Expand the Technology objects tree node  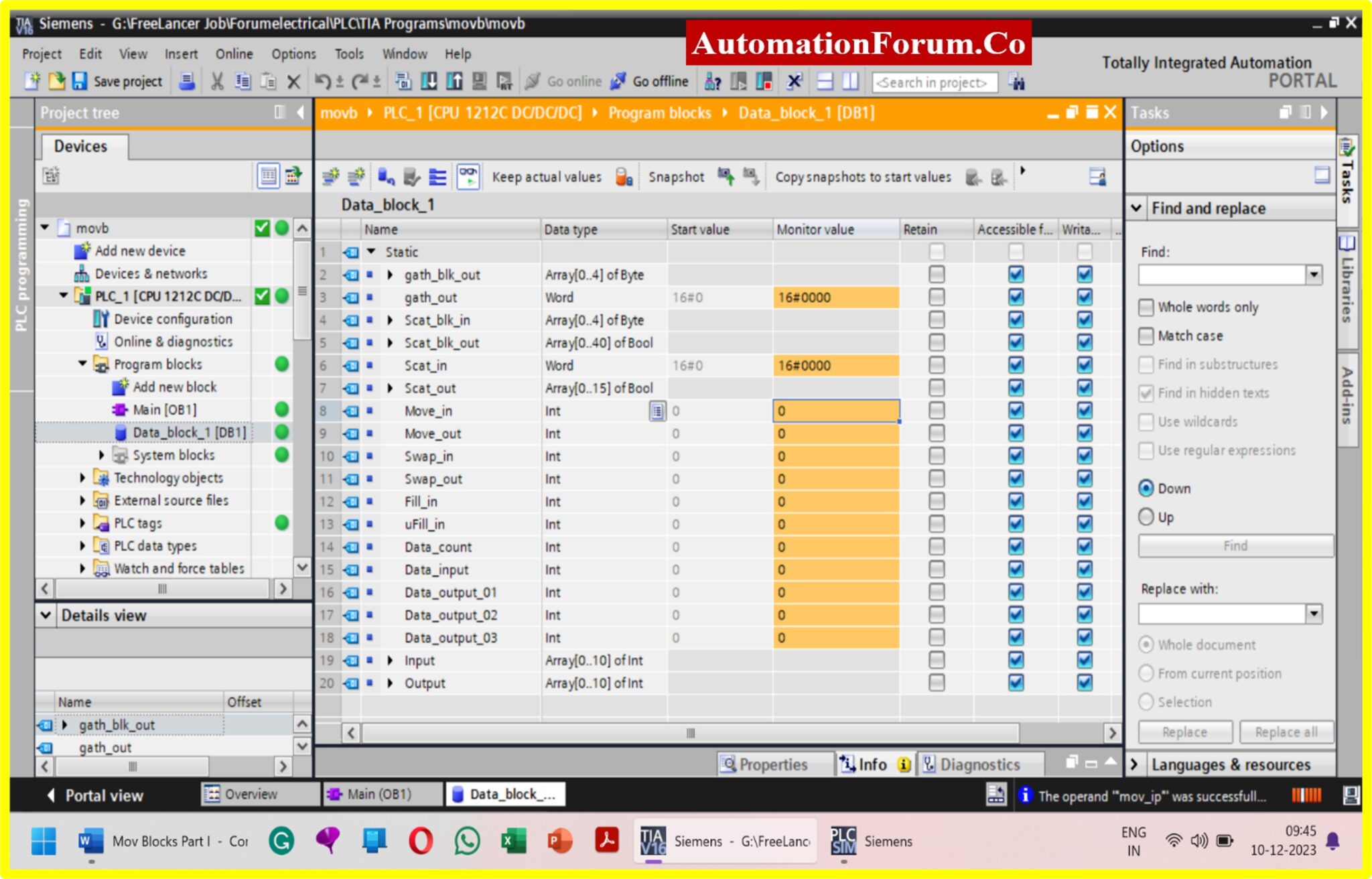coord(81,478)
